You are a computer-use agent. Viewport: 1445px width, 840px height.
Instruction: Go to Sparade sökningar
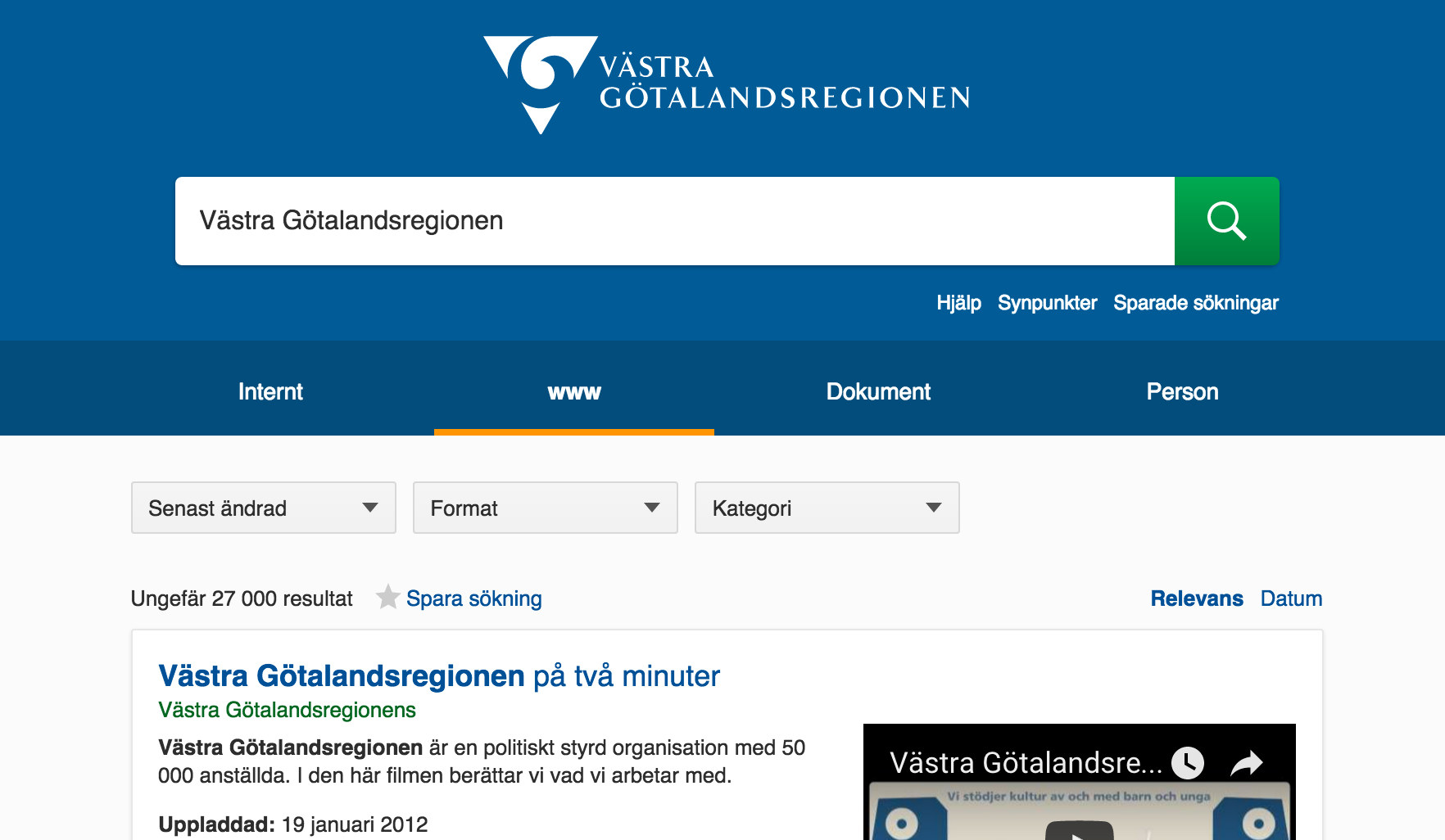[x=1195, y=303]
